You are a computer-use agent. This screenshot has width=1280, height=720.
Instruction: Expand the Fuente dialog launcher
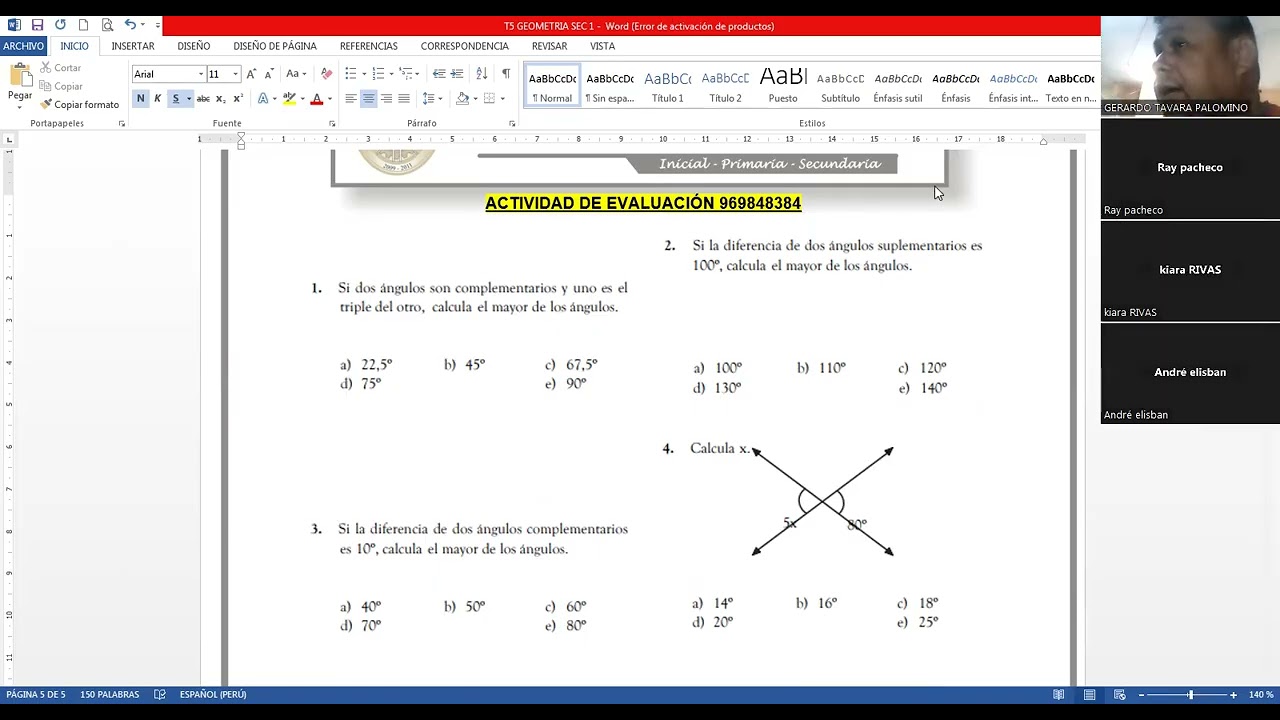coord(332,124)
